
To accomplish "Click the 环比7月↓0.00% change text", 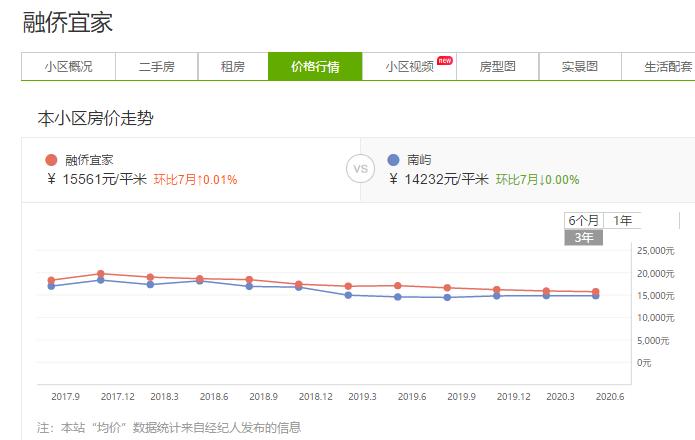I will 537,179.
